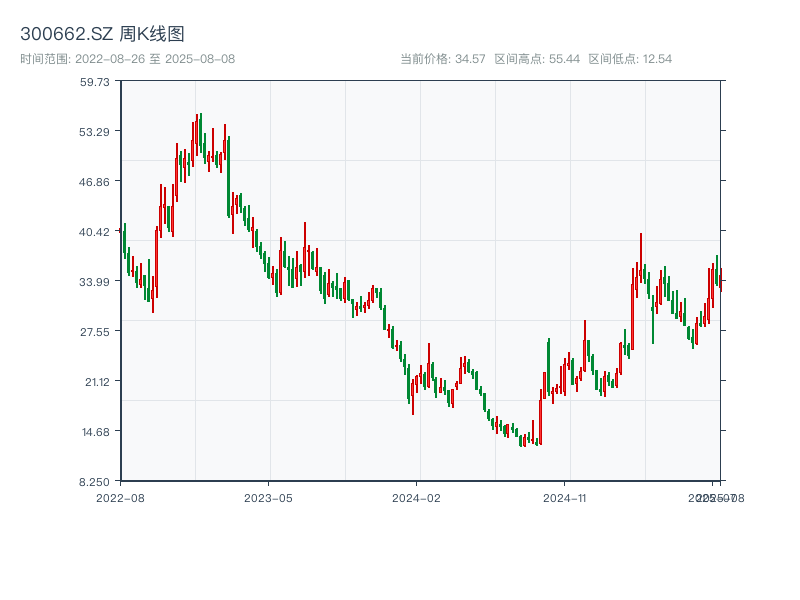This screenshot has width=800, height=600.
Task: Click the 2024-11 x-axis date label
Action: 564,497
